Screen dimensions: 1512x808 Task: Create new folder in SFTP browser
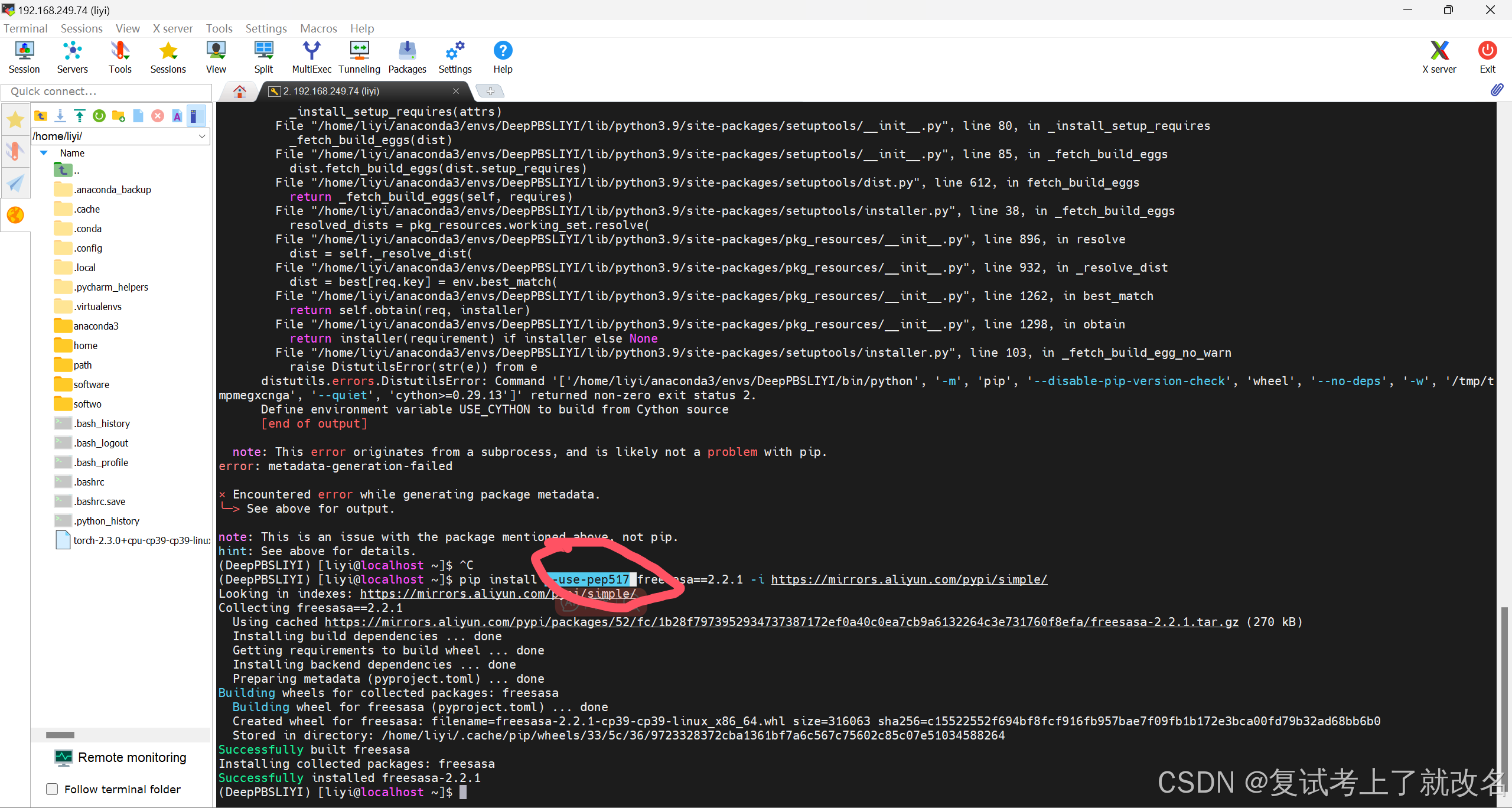point(119,116)
